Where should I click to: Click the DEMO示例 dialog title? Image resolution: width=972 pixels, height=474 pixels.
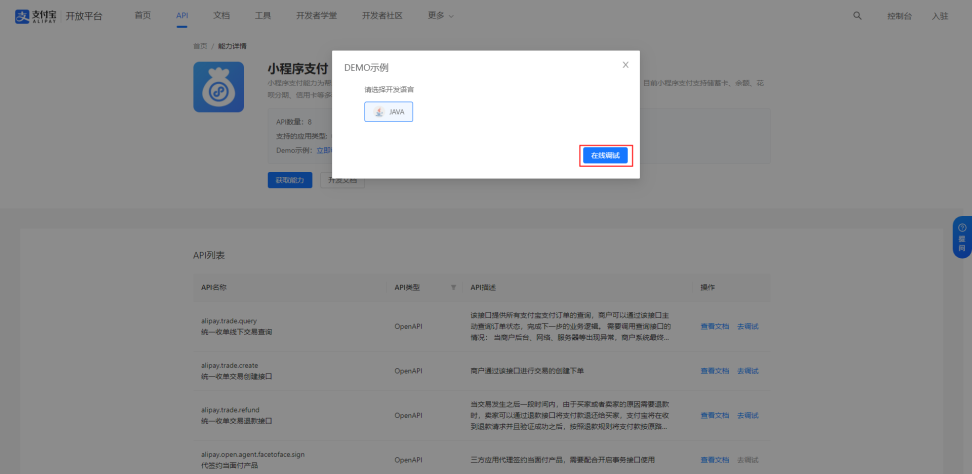click(x=366, y=68)
